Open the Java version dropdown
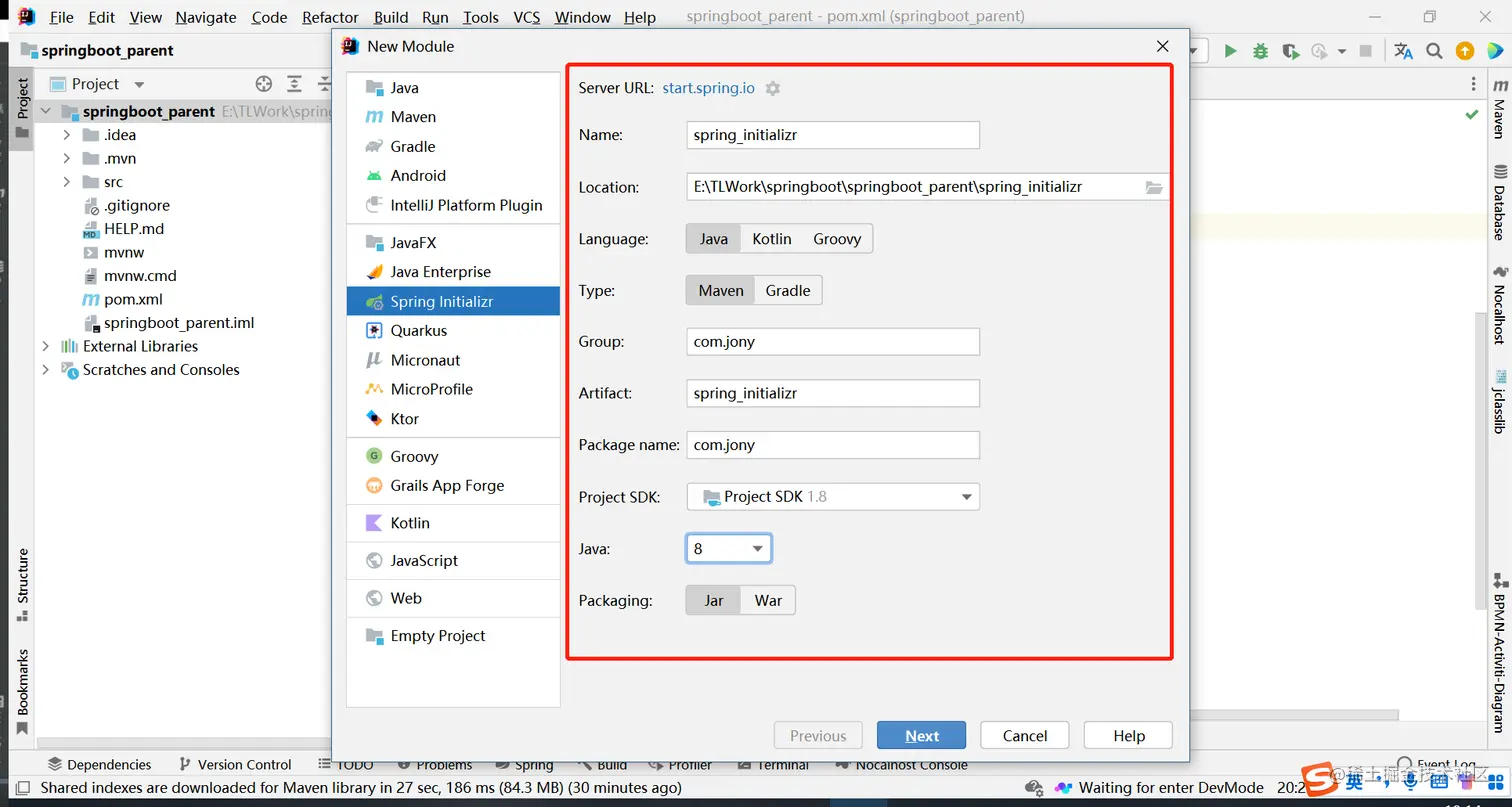The width and height of the screenshot is (1512, 807). pyautogui.click(x=728, y=548)
